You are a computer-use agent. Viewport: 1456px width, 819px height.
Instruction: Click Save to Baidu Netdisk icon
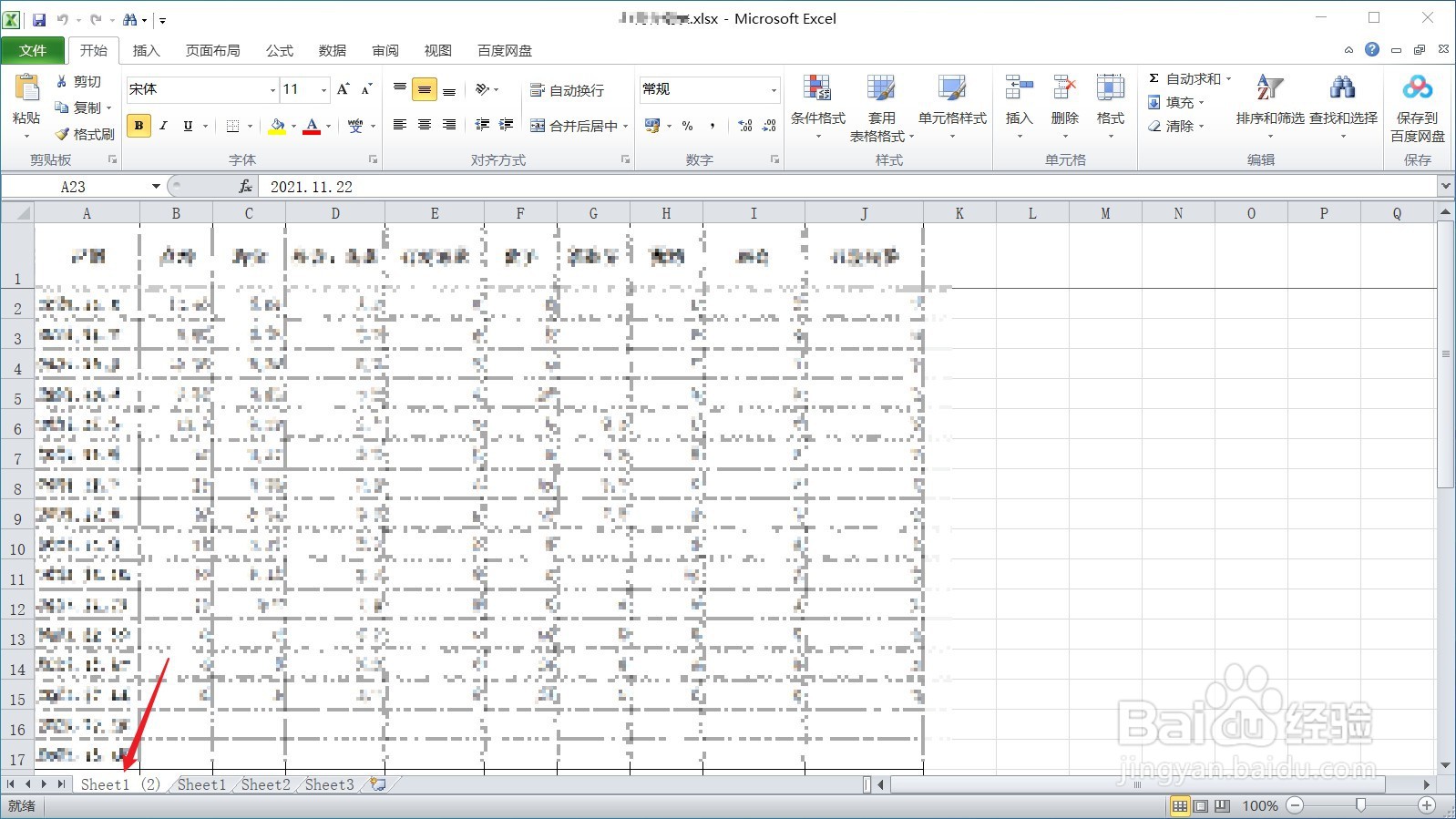pyautogui.click(x=1417, y=87)
